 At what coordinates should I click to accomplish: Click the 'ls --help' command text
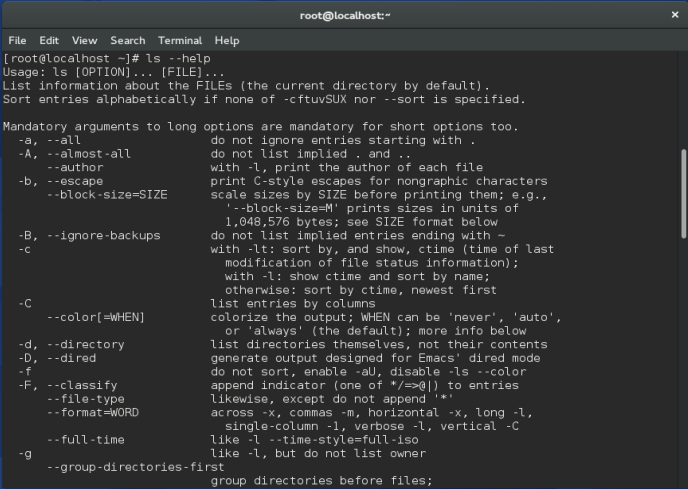pyautogui.click(x=178, y=58)
